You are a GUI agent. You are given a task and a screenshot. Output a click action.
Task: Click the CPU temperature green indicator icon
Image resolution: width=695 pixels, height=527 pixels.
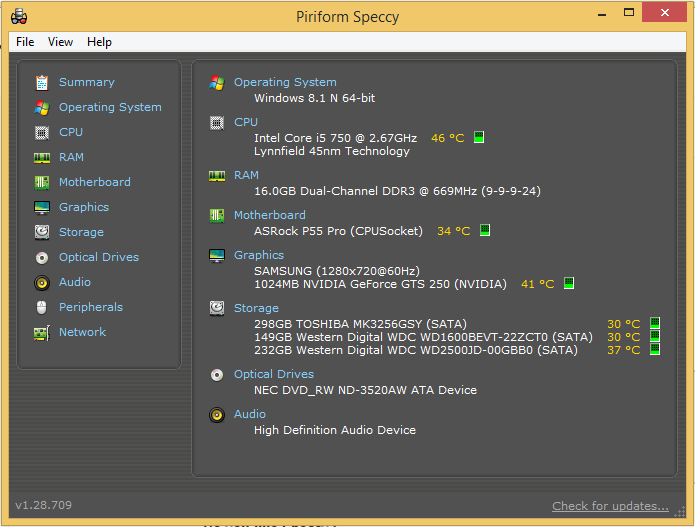click(x=479, y=137)
